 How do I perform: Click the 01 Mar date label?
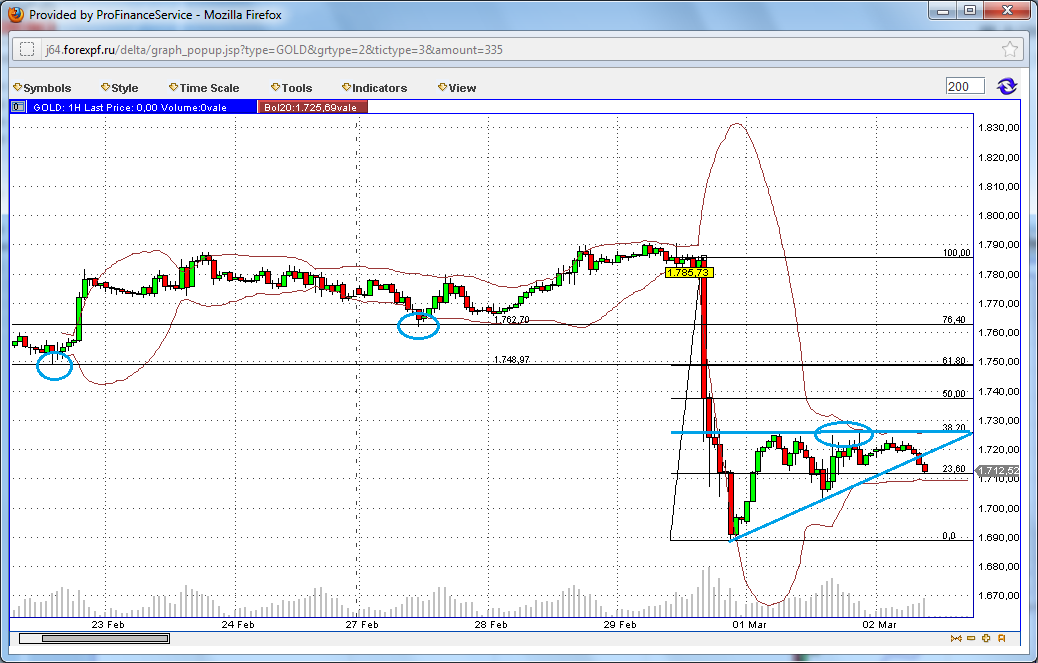749,625
